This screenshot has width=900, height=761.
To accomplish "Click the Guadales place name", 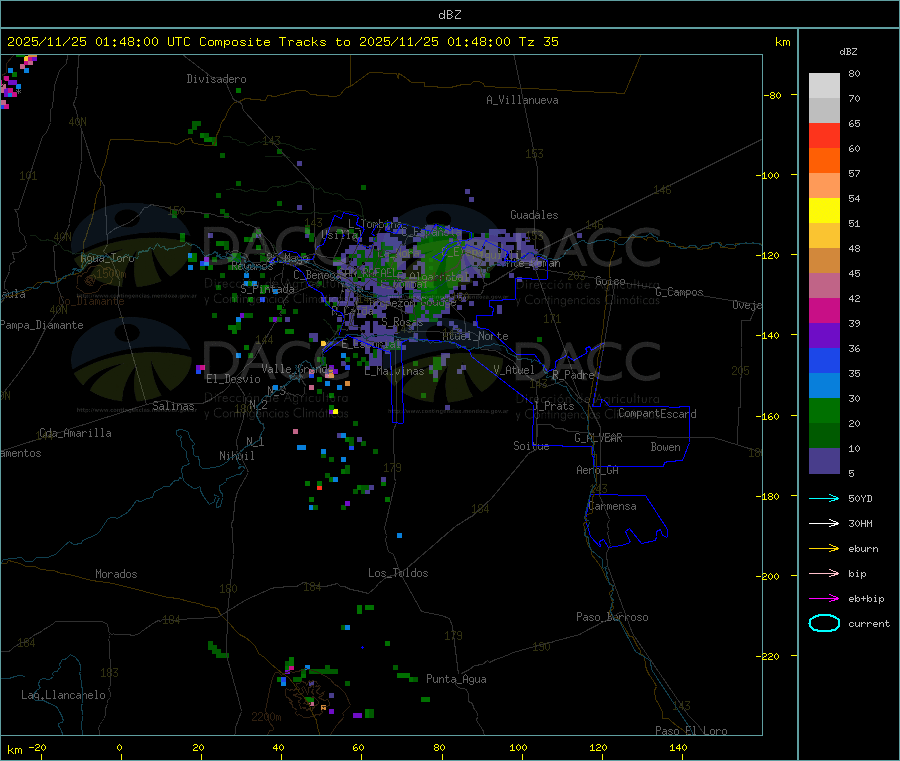I will (534, 215).
